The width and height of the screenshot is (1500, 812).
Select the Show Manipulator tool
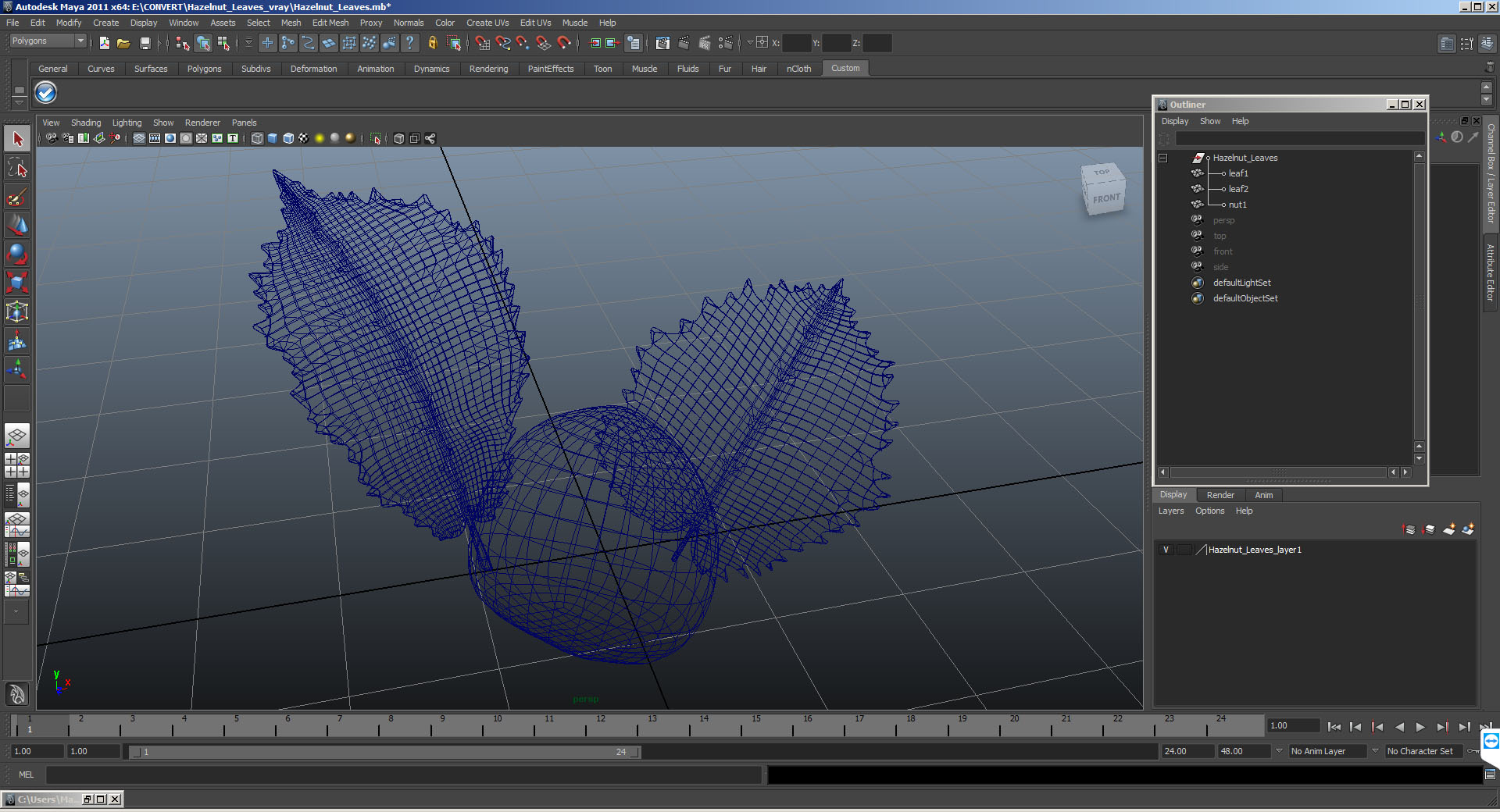[x=17, y=369]
